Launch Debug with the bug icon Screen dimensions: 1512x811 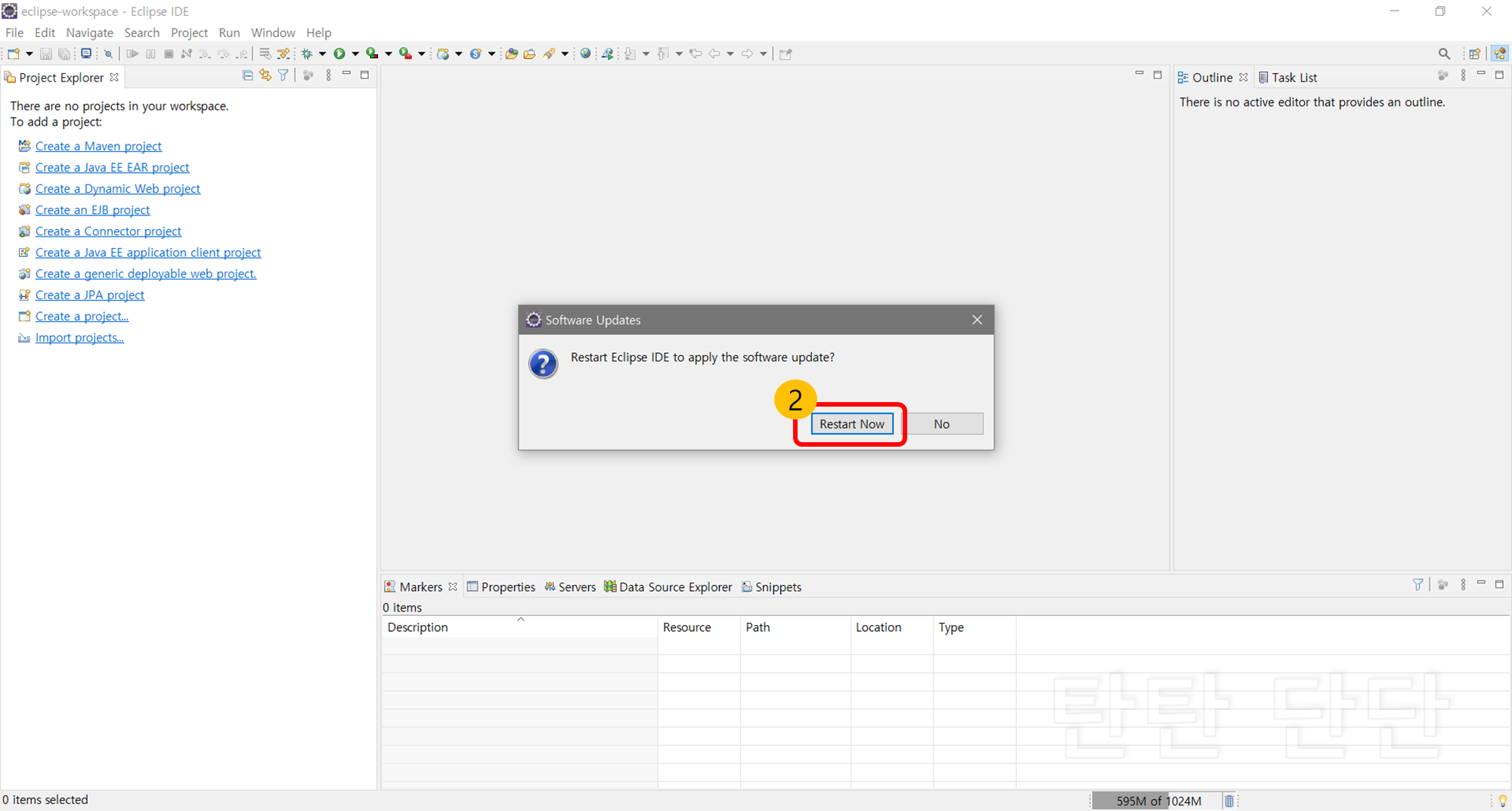click(x=307, y=54)
